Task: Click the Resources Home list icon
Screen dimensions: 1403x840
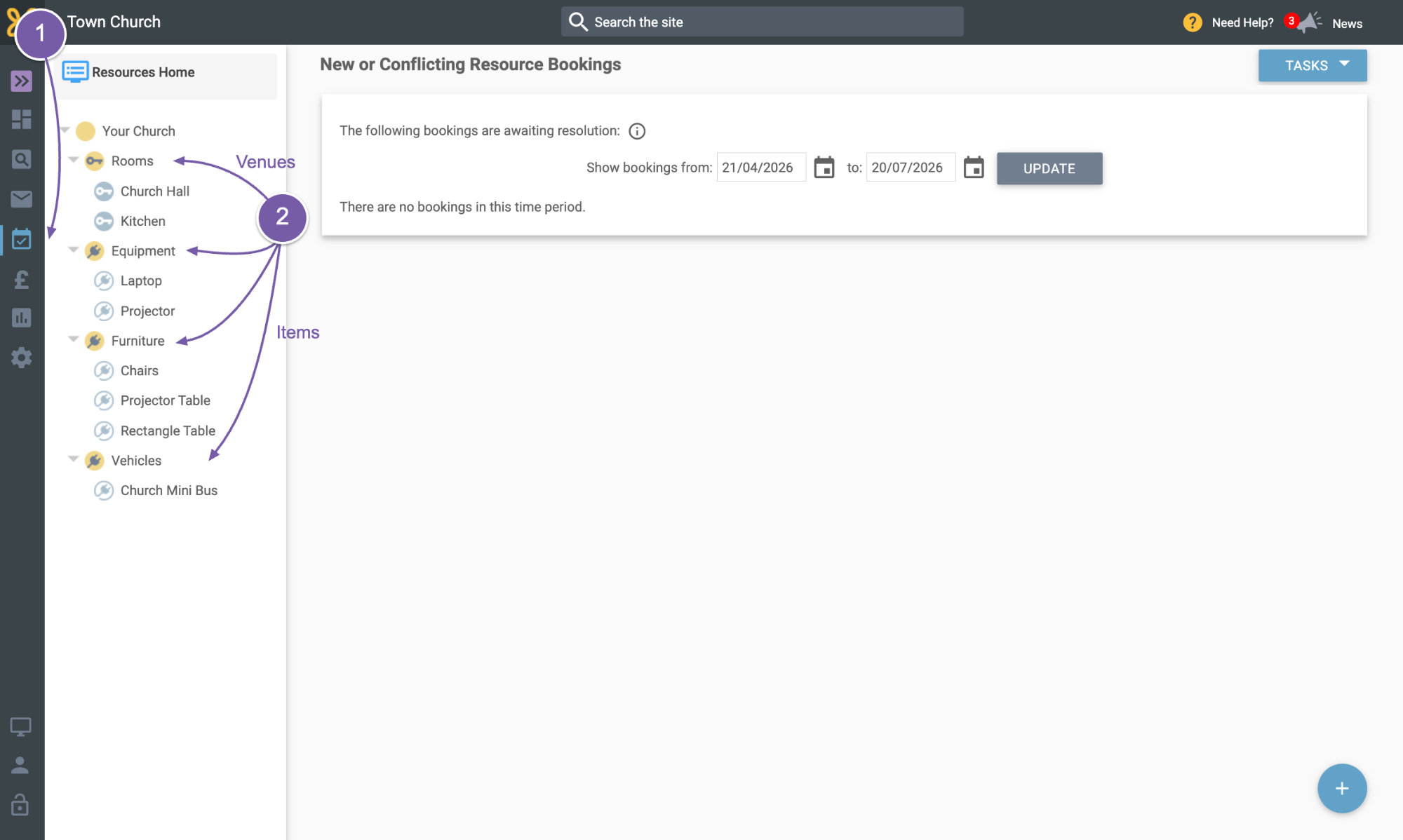Action: tap(75, 72)
